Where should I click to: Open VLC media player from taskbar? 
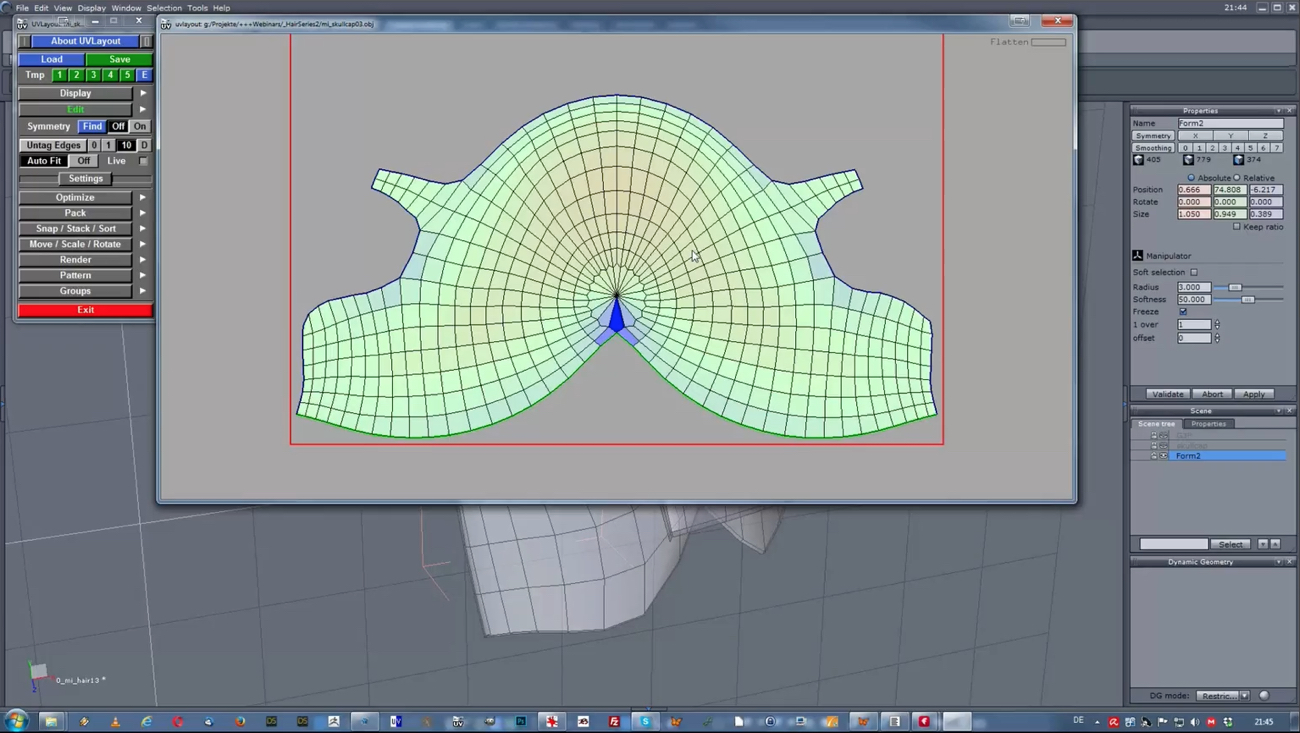pos(115,721)
